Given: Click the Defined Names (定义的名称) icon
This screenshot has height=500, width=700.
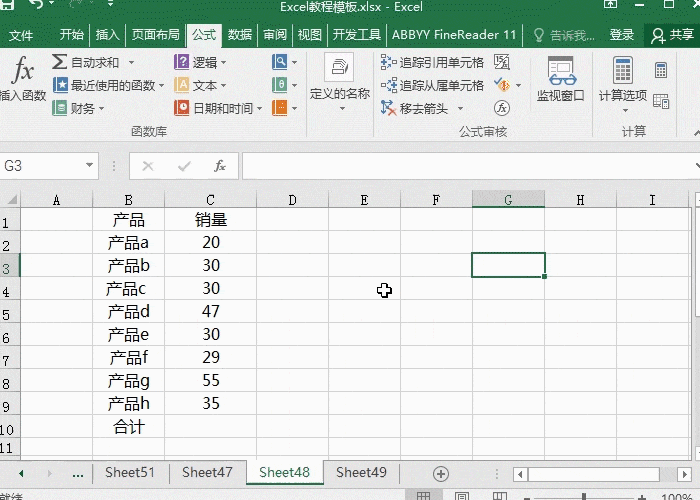Looking at the screenshot, I should tap(339, 78).
